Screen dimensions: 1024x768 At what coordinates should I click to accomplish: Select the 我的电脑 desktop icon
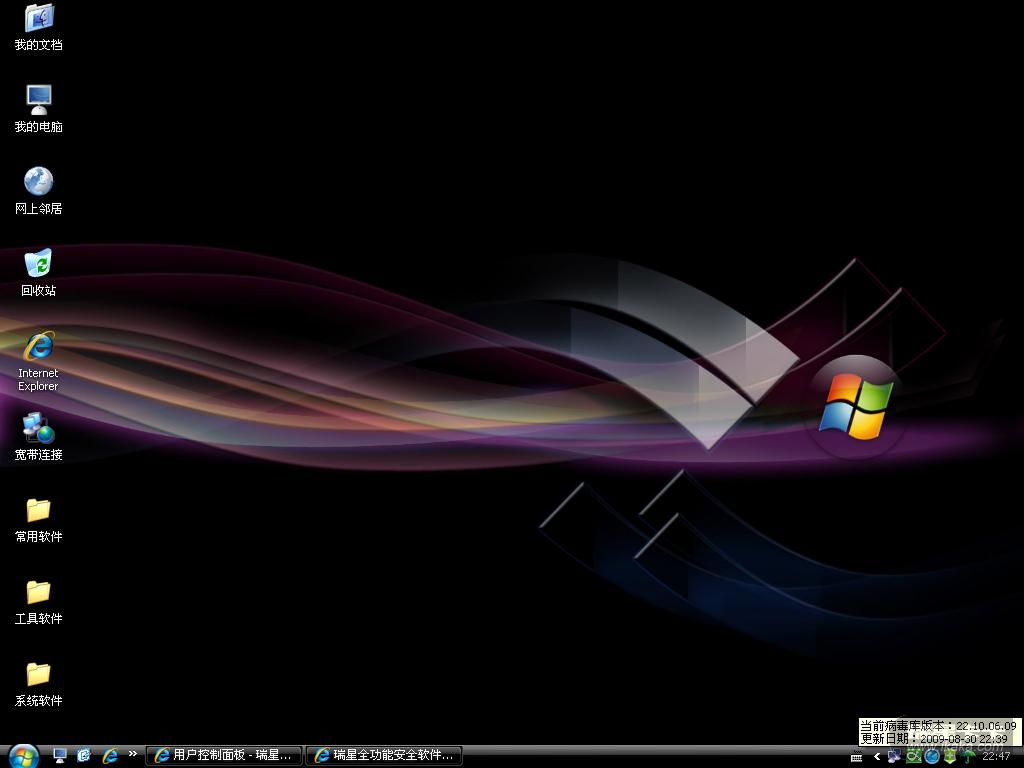[38, 108]
